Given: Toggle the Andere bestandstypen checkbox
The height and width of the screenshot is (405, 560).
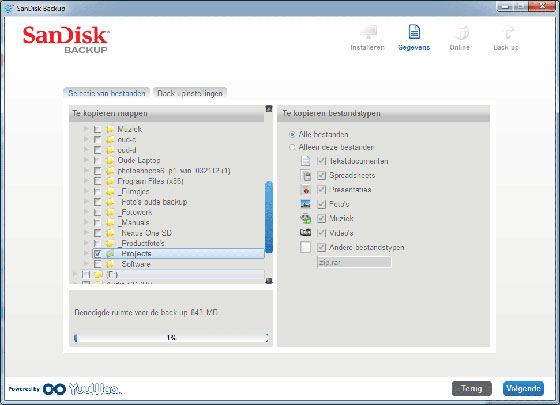Looking at the screenshot, I should click(x=321, y=247).
